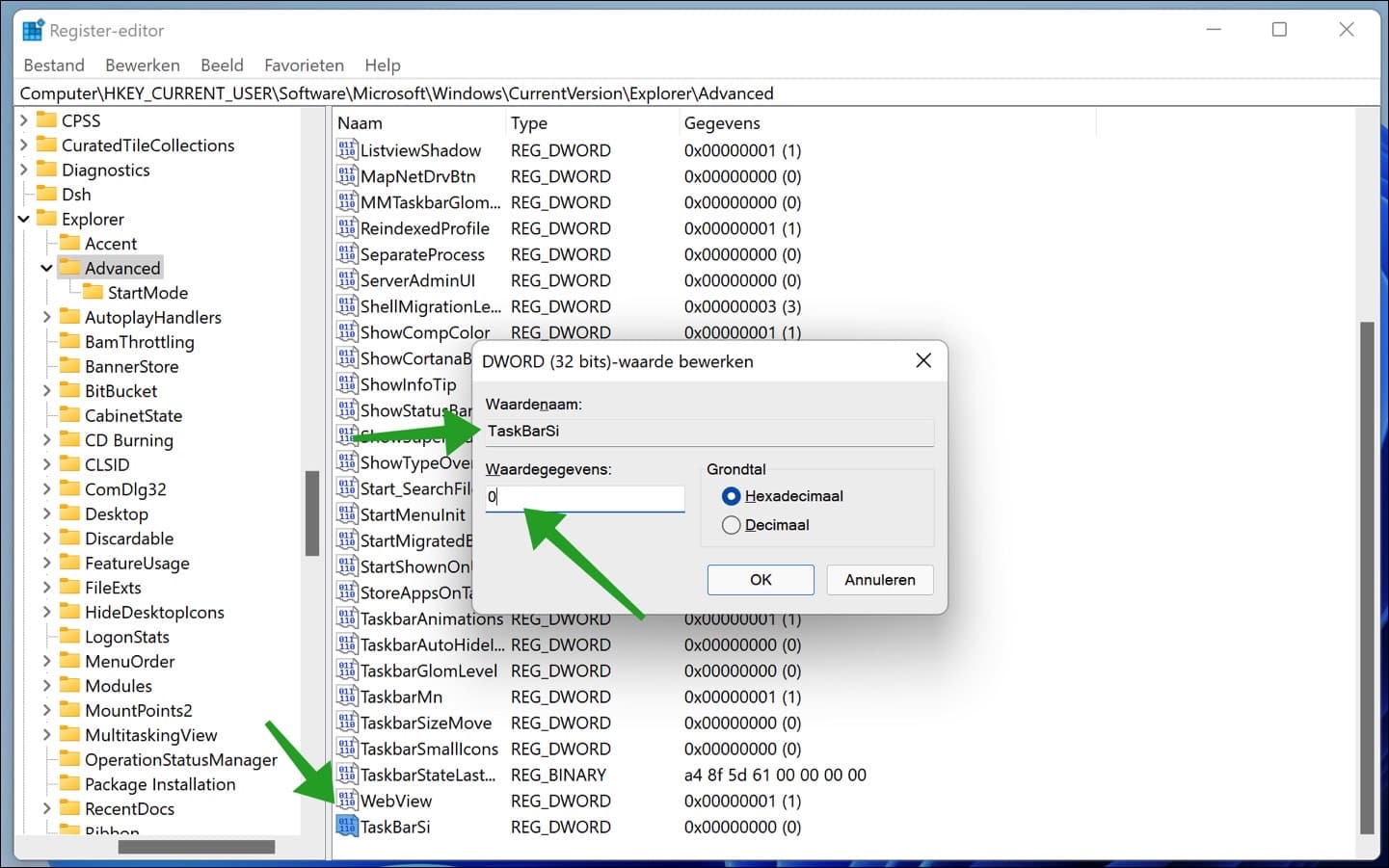Confirm the value with OK
The image size is (1389, 868).
pyautogui.click(x=761, y=580)
